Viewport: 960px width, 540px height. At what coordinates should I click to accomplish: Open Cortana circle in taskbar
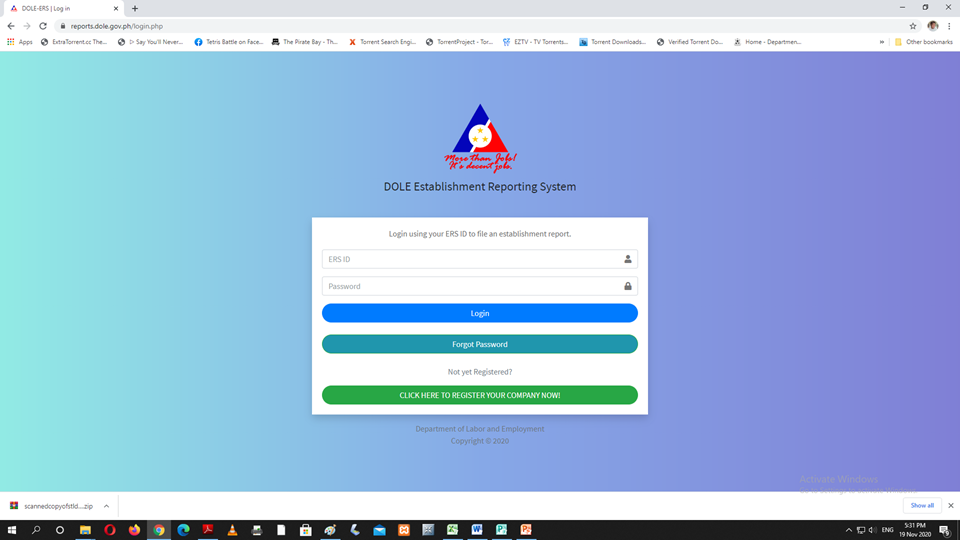(x=60, y=530)
